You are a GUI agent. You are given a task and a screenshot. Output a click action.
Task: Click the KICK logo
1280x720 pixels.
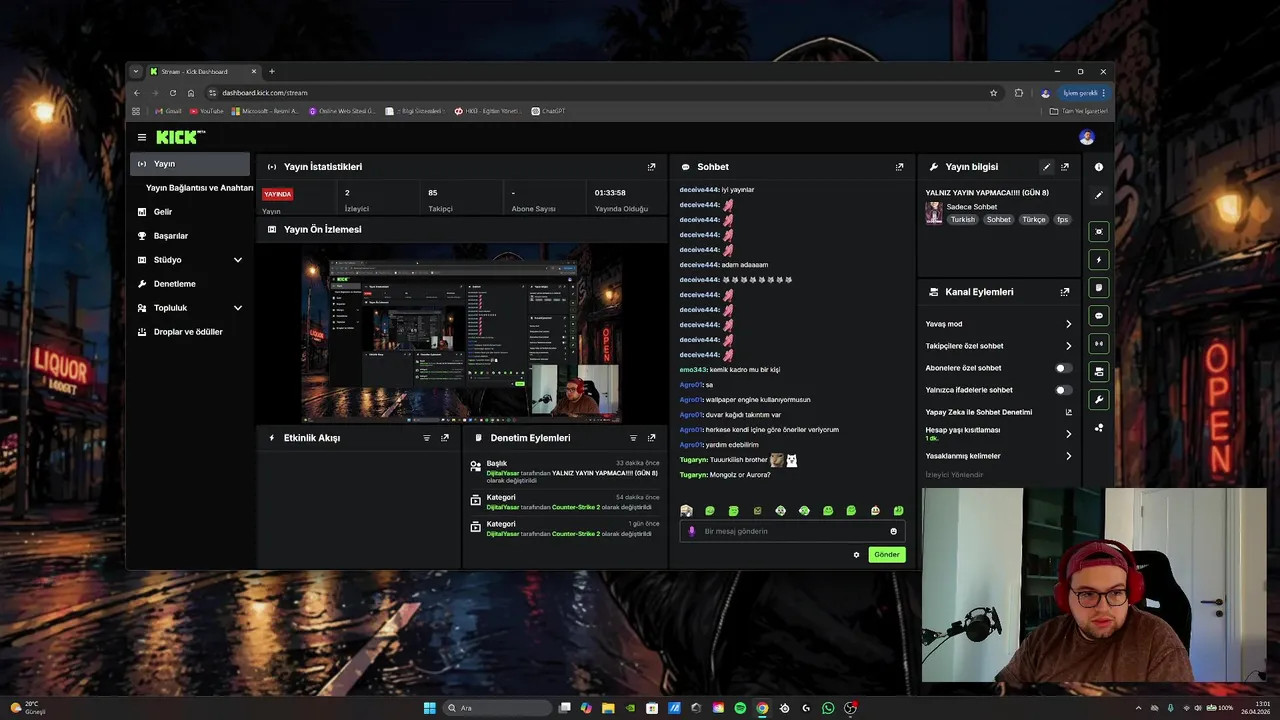[x=180, y=137]
